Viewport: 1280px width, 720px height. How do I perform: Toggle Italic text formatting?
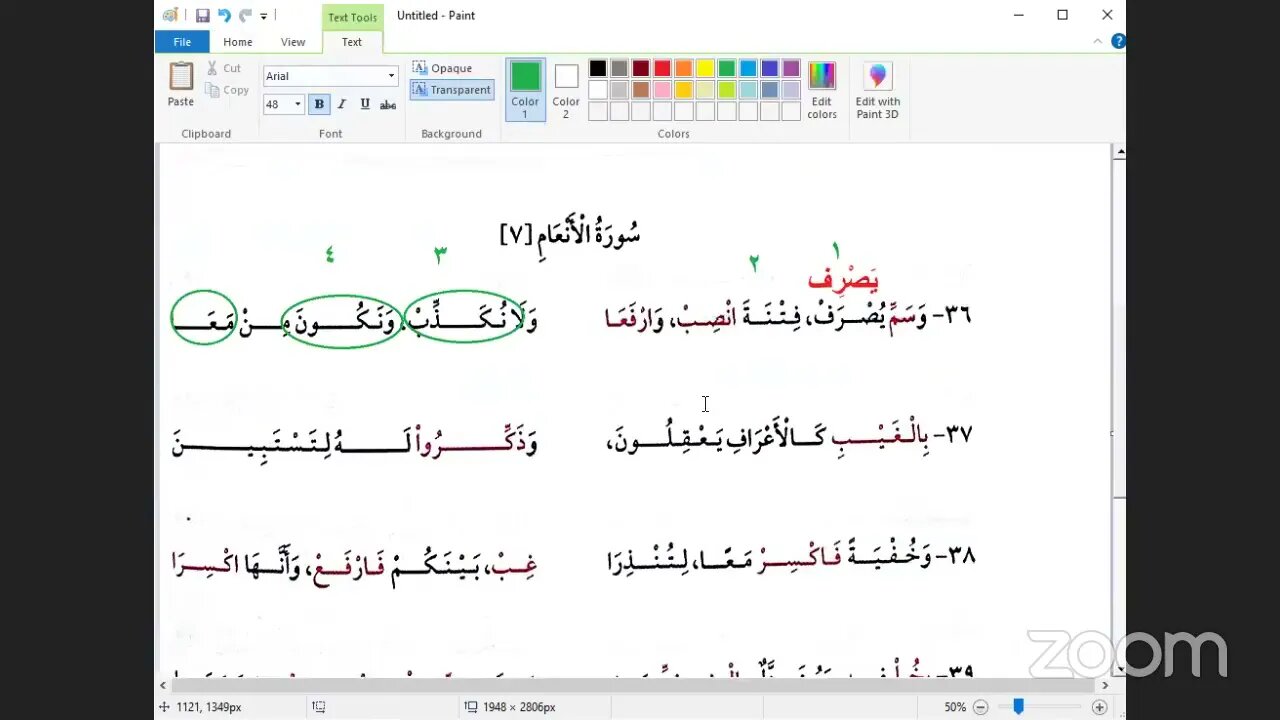[x=341, y=104]
